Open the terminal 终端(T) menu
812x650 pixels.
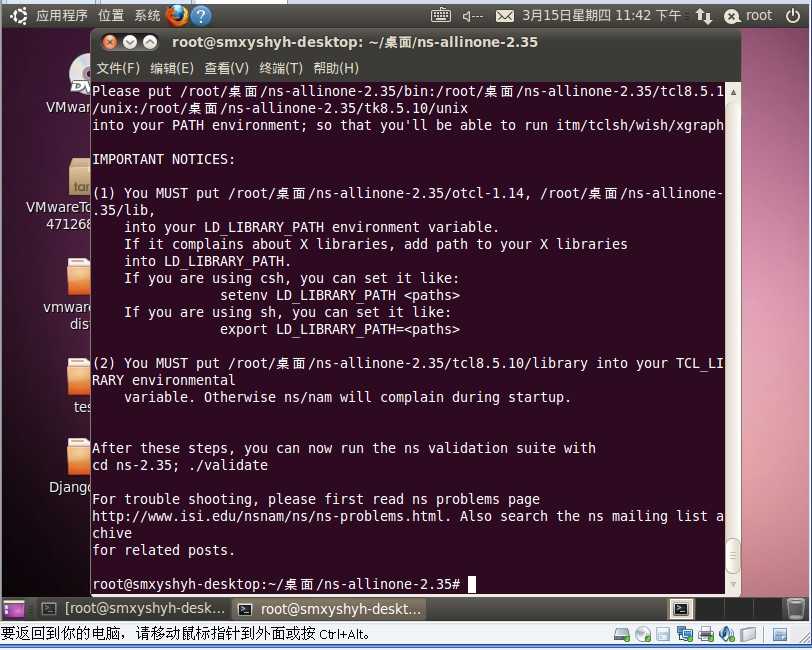pyautogui.click(x=281, y=68)
